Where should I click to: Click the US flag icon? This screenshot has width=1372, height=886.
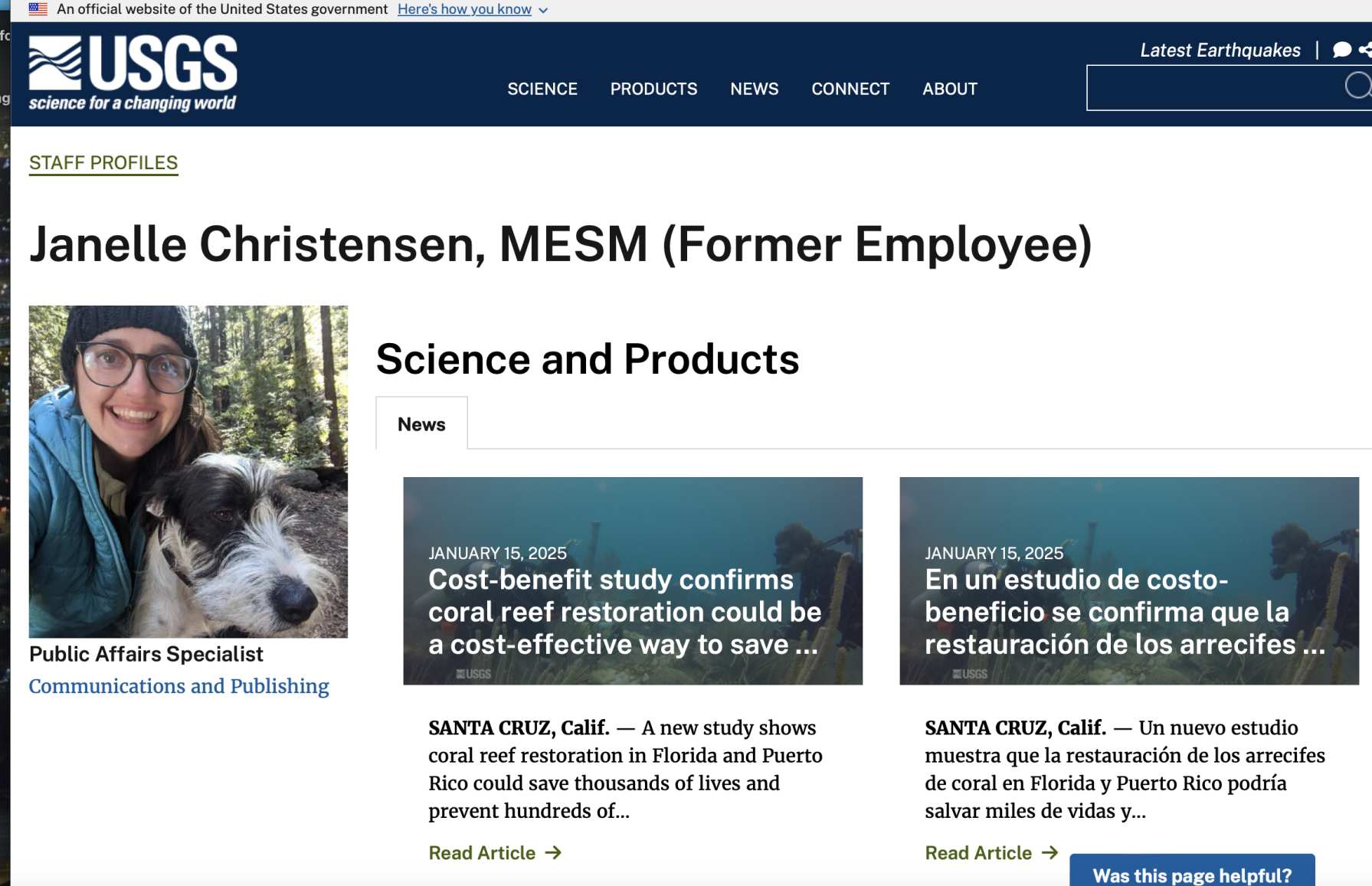[38, 9]
